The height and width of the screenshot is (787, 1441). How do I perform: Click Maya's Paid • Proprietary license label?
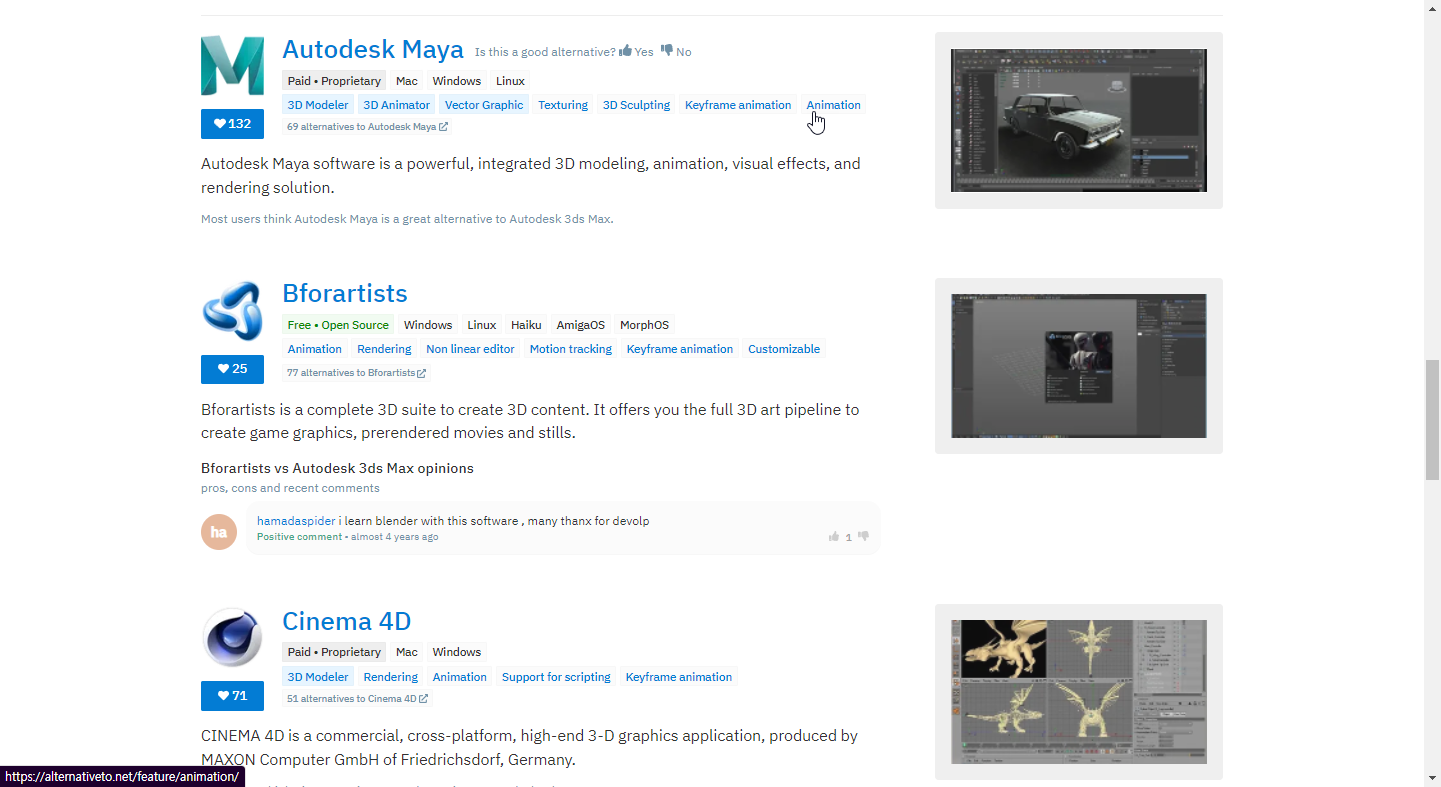[x=334, y=81]
